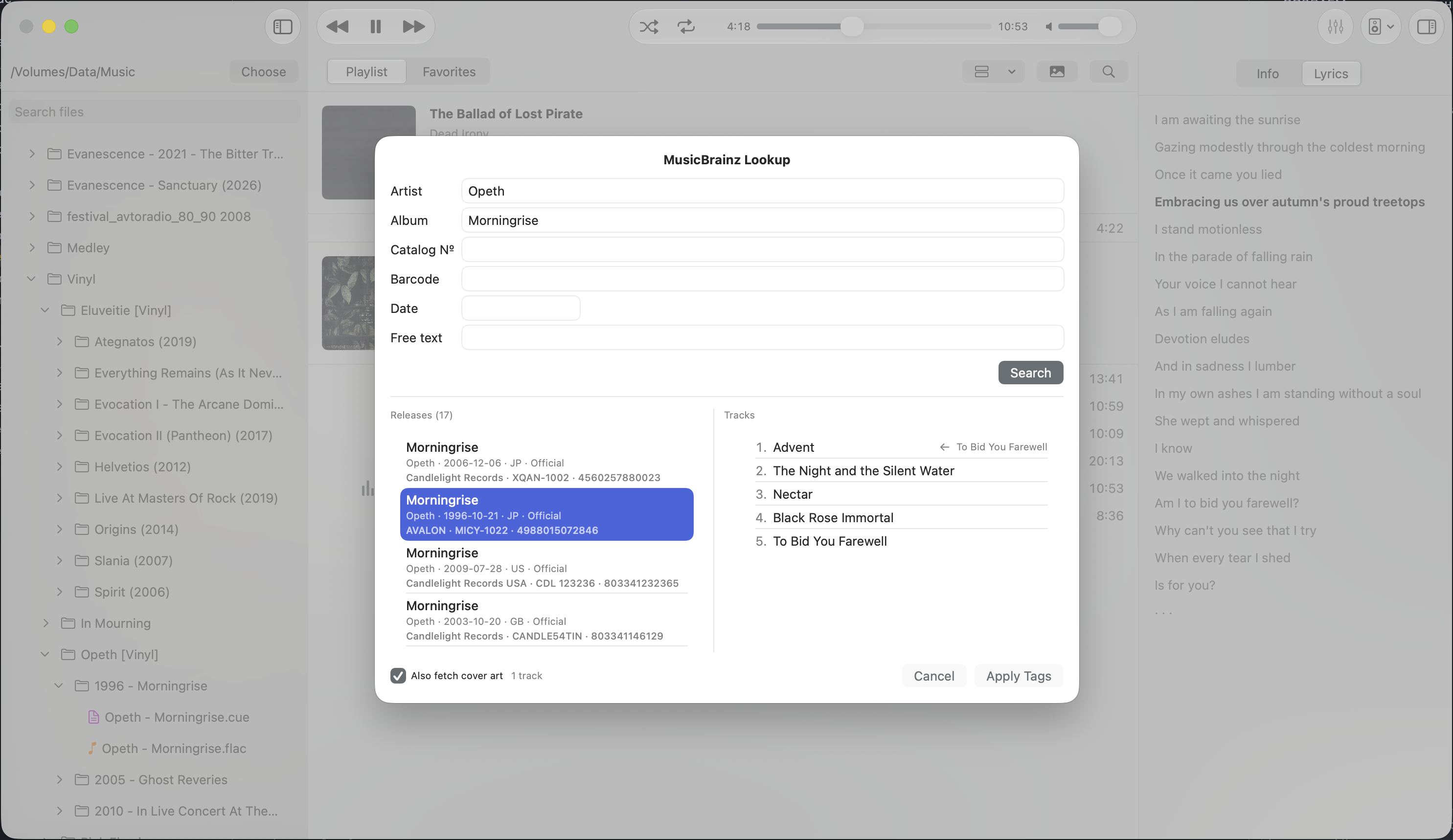Focus the Search files field
1453x840 pixels.
tap(155, 112)
